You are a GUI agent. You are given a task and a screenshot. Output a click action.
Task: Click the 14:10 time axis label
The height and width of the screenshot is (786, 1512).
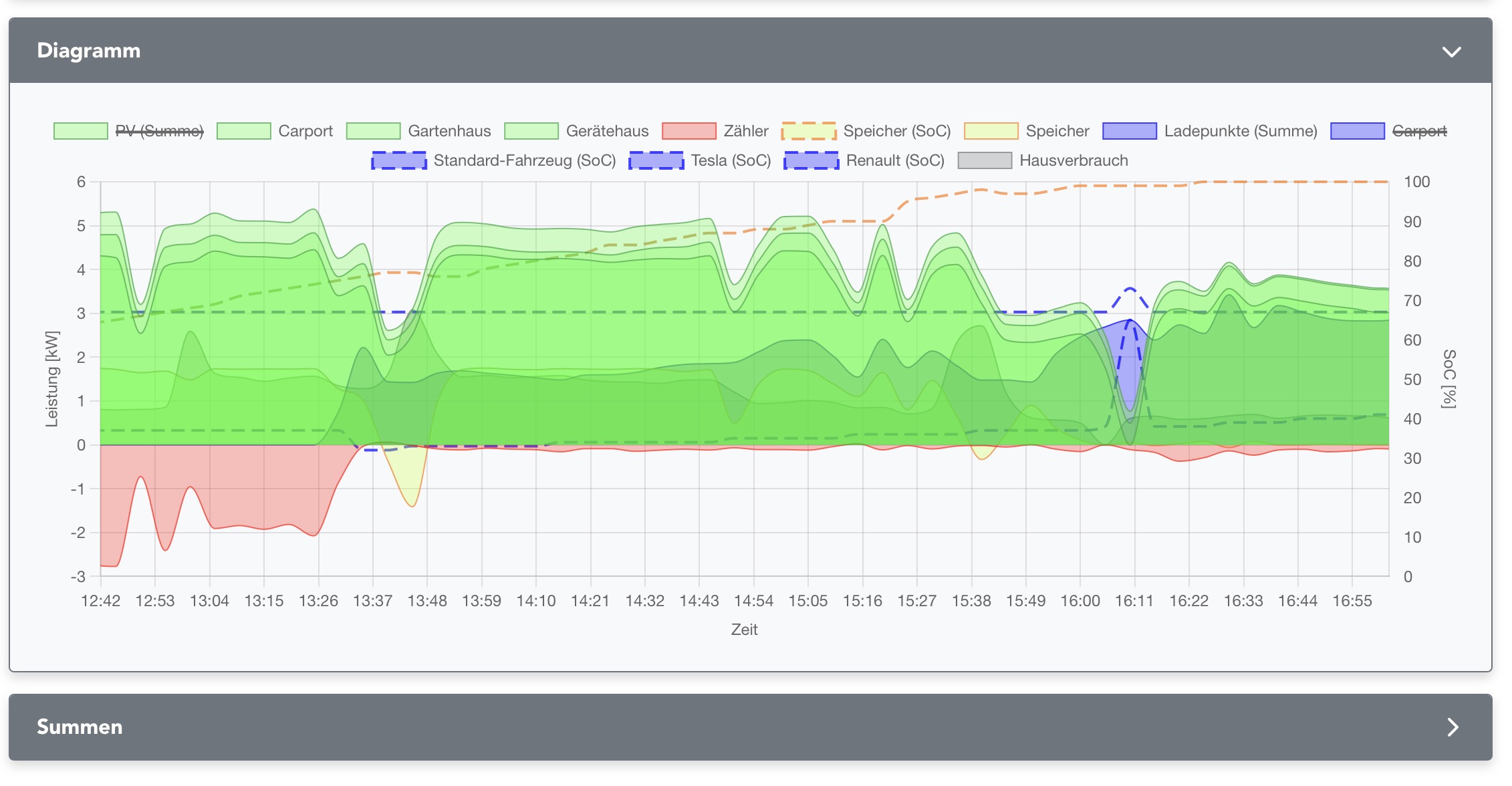536,601
